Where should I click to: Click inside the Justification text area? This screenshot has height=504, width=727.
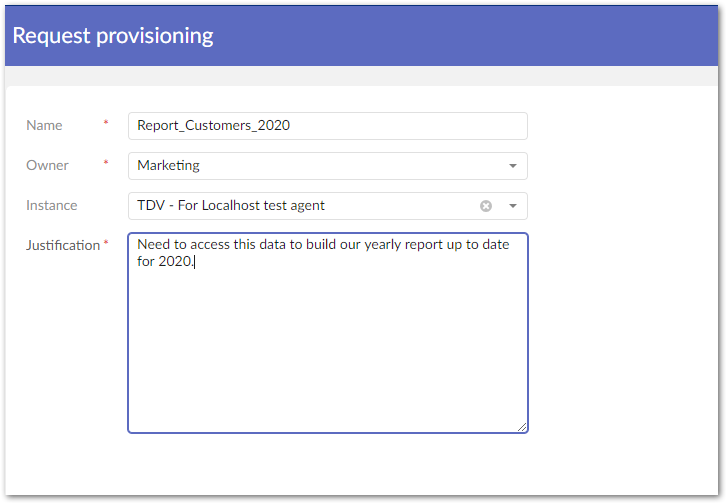tap(327, 333)
